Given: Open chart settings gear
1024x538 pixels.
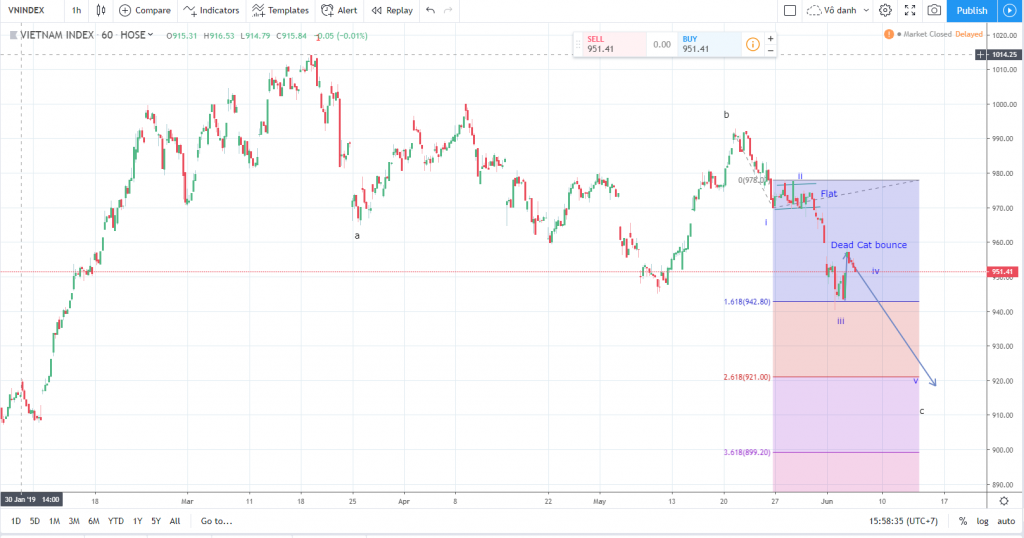Looking at the screenshot, I should click(x=885, y=10).
